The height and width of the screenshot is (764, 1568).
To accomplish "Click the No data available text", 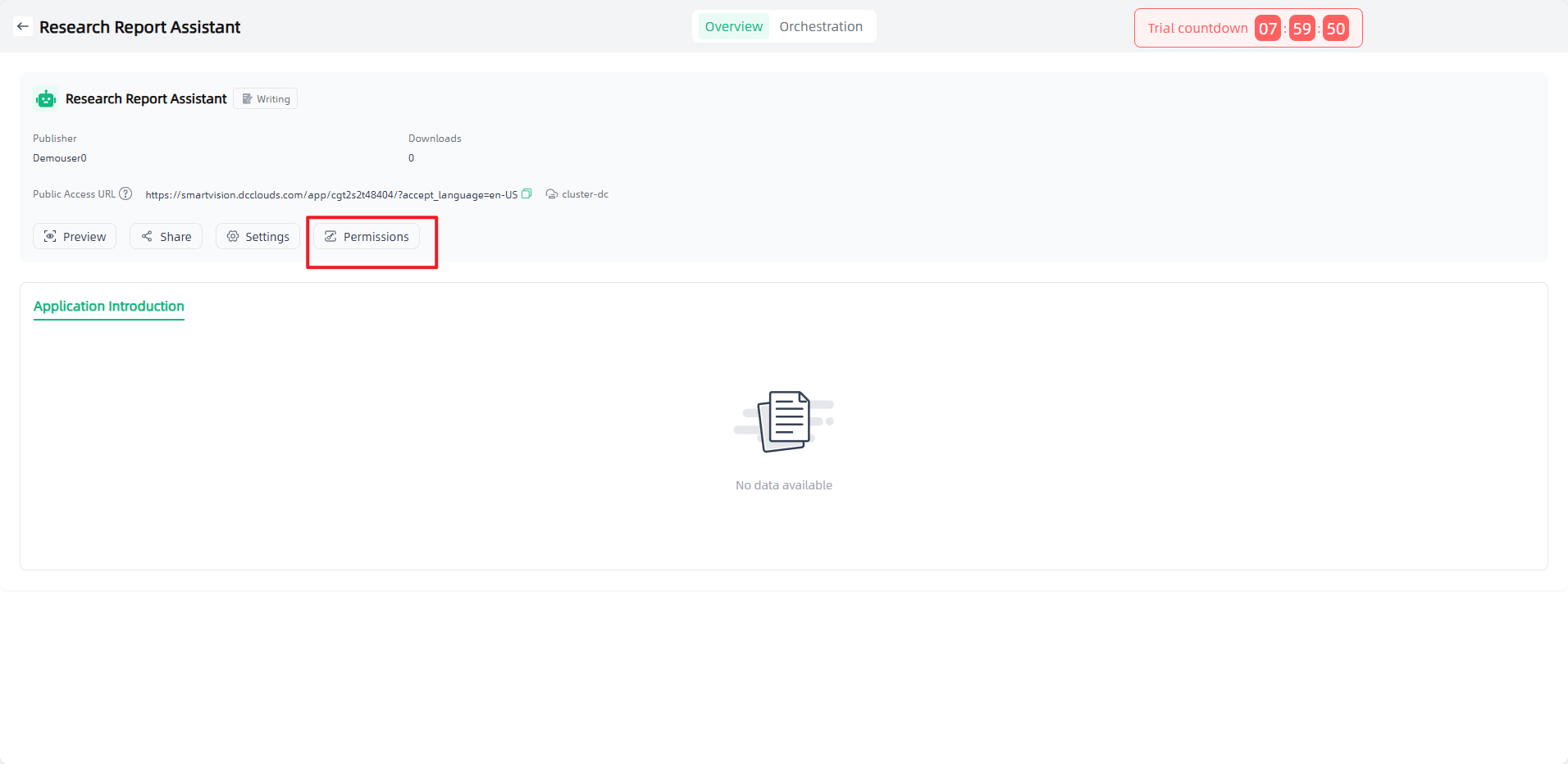I will pos(784,485).
